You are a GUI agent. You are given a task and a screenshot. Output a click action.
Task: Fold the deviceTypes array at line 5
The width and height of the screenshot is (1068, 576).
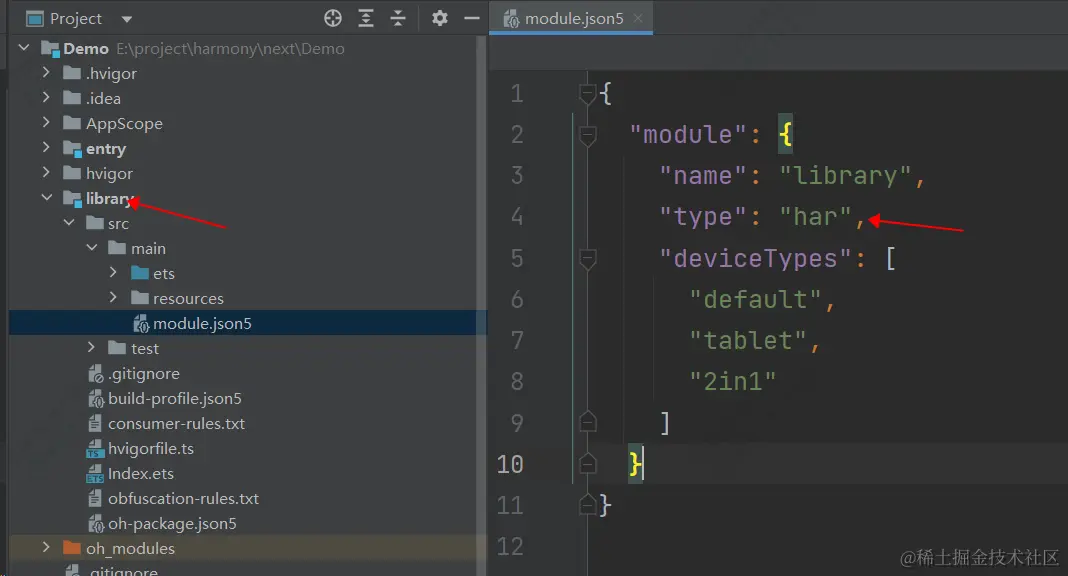tap(588, 258)
